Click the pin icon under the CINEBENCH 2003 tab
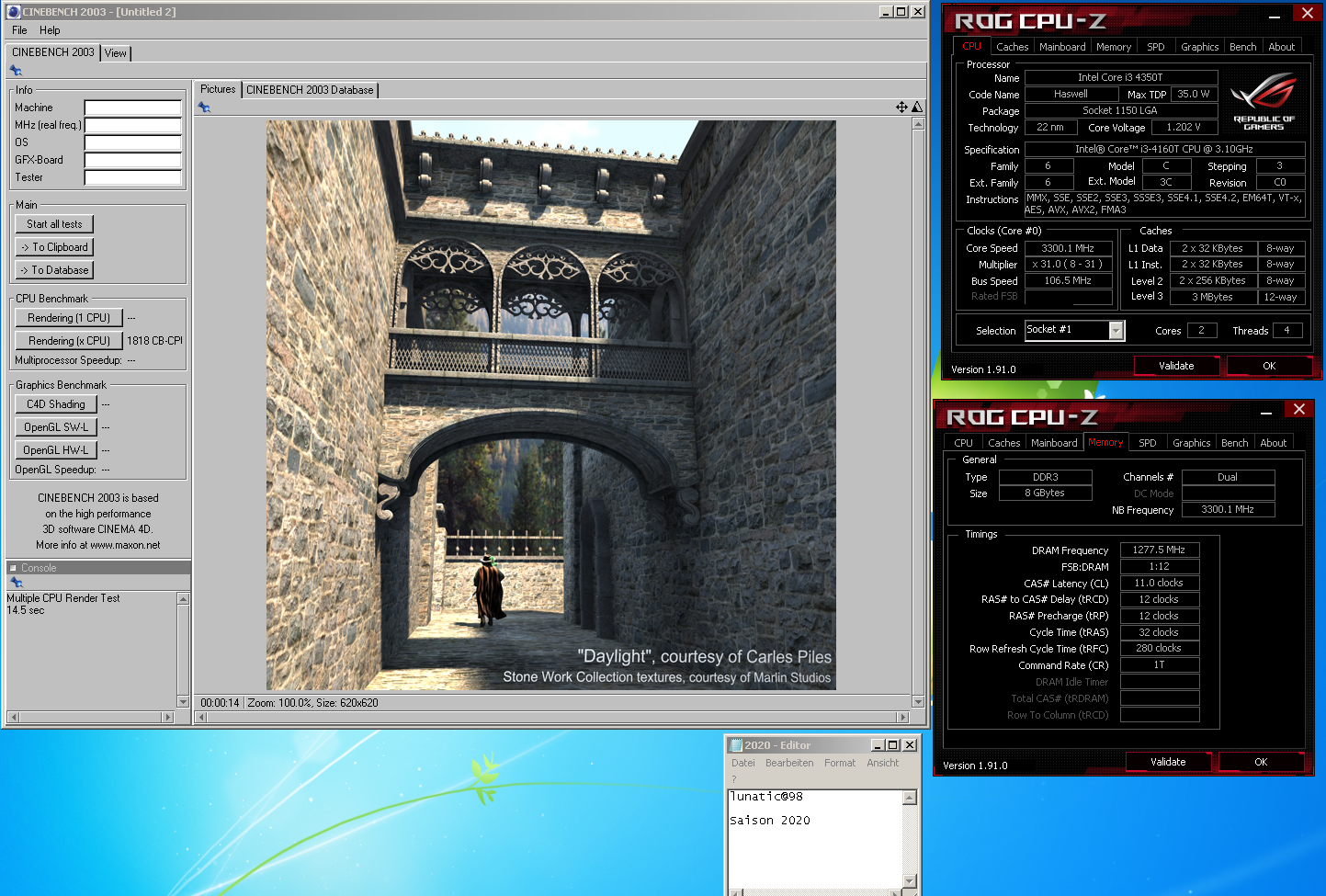1326x896 pixels. click(x=16, y=71)
